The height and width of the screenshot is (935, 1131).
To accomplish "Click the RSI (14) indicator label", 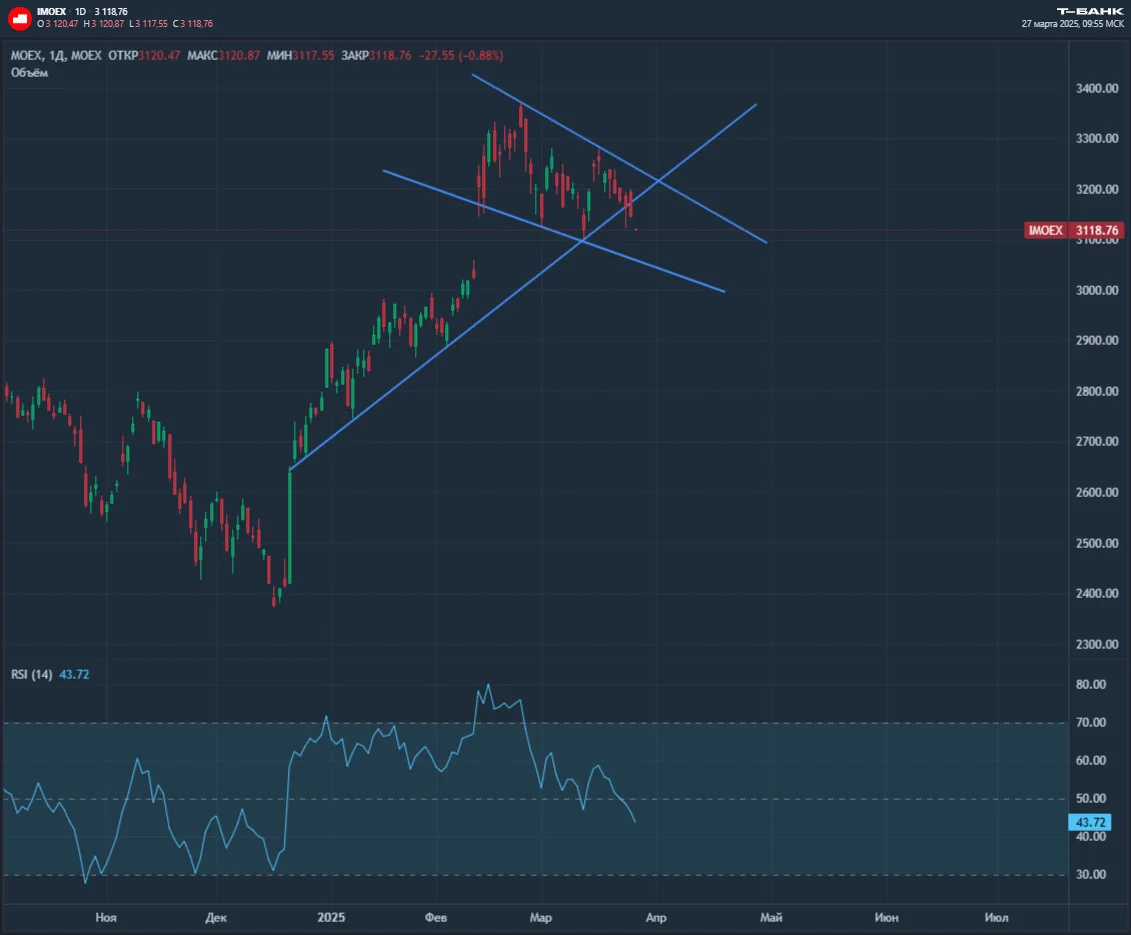I will coord(32,675).
